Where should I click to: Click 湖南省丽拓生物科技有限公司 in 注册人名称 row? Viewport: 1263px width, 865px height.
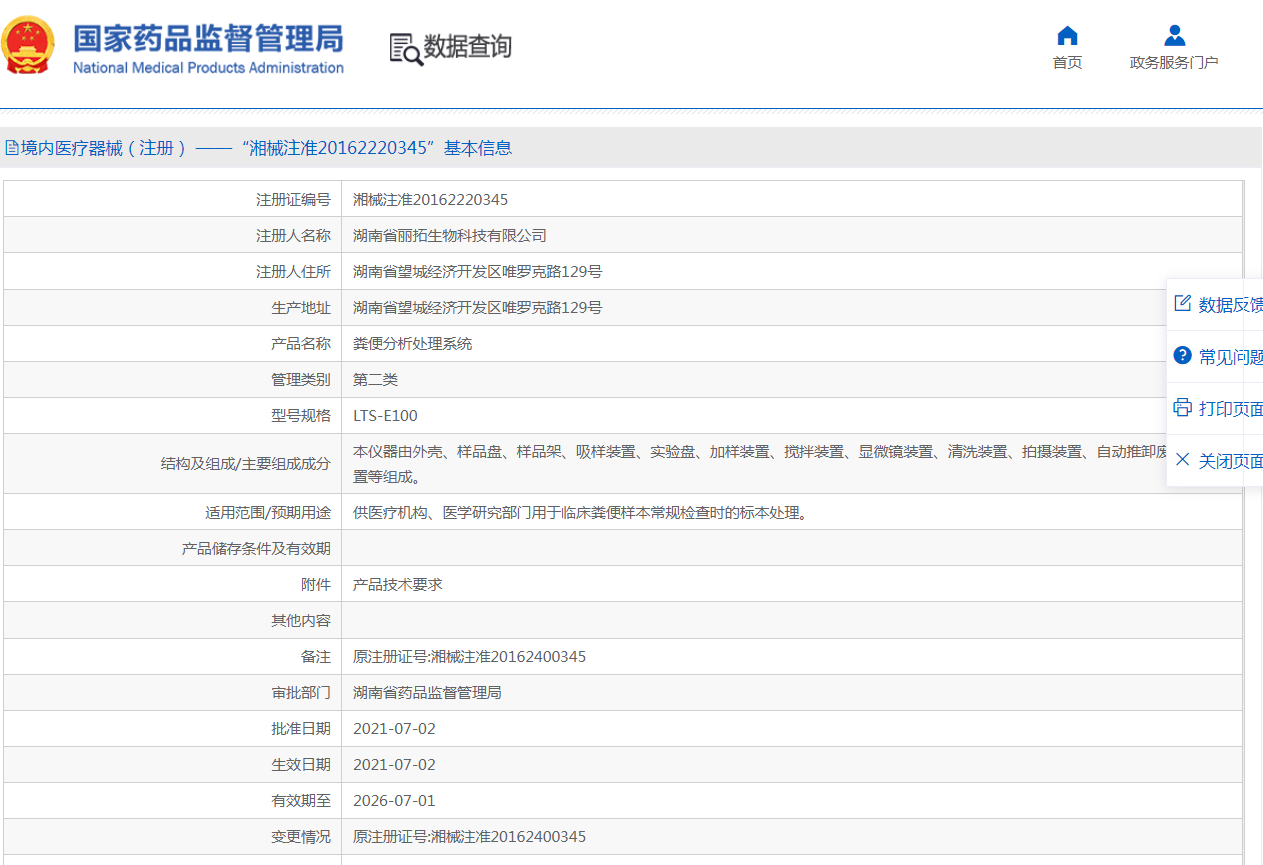[x=450, y=236]
